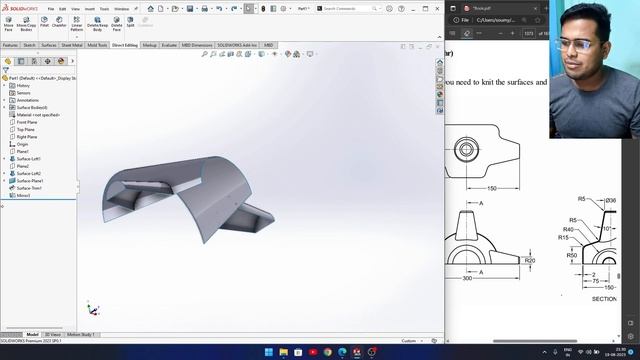The height and width of the screenshot is (360, 640).
Task: Undo the last action
Action: coord(219,9)
